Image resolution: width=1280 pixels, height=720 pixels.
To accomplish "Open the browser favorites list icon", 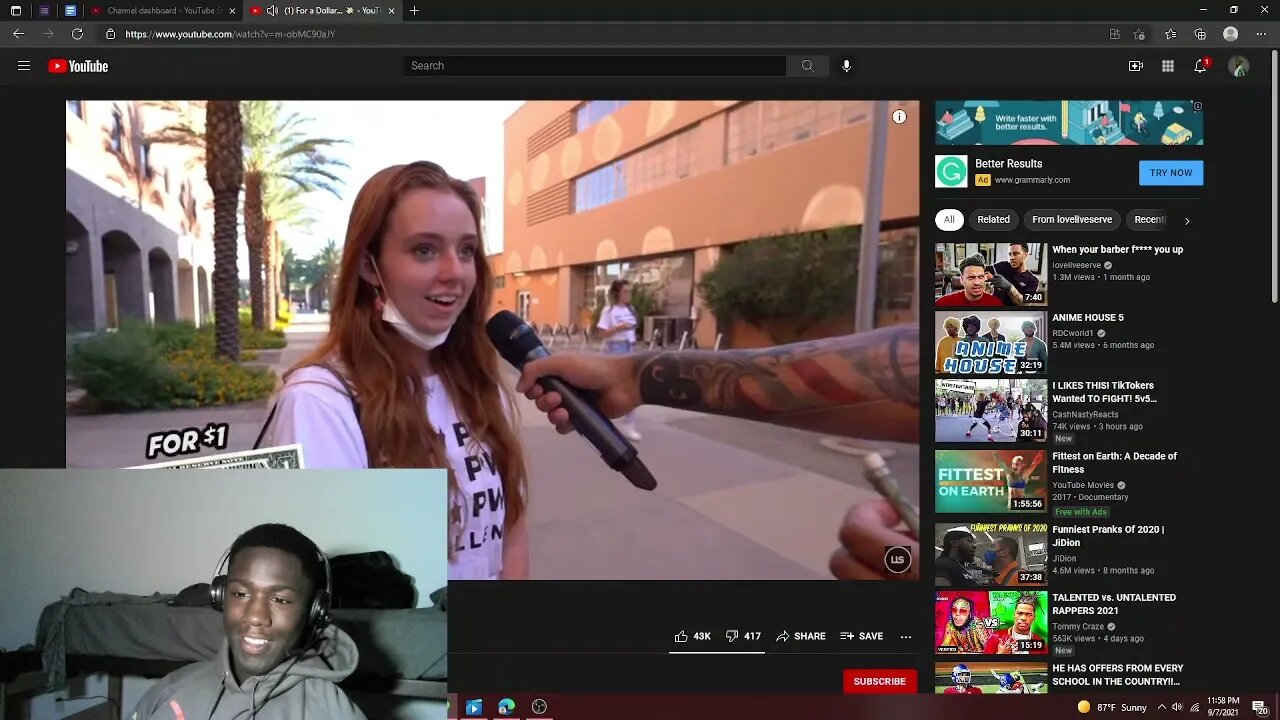I will (x=1170, y=34).
